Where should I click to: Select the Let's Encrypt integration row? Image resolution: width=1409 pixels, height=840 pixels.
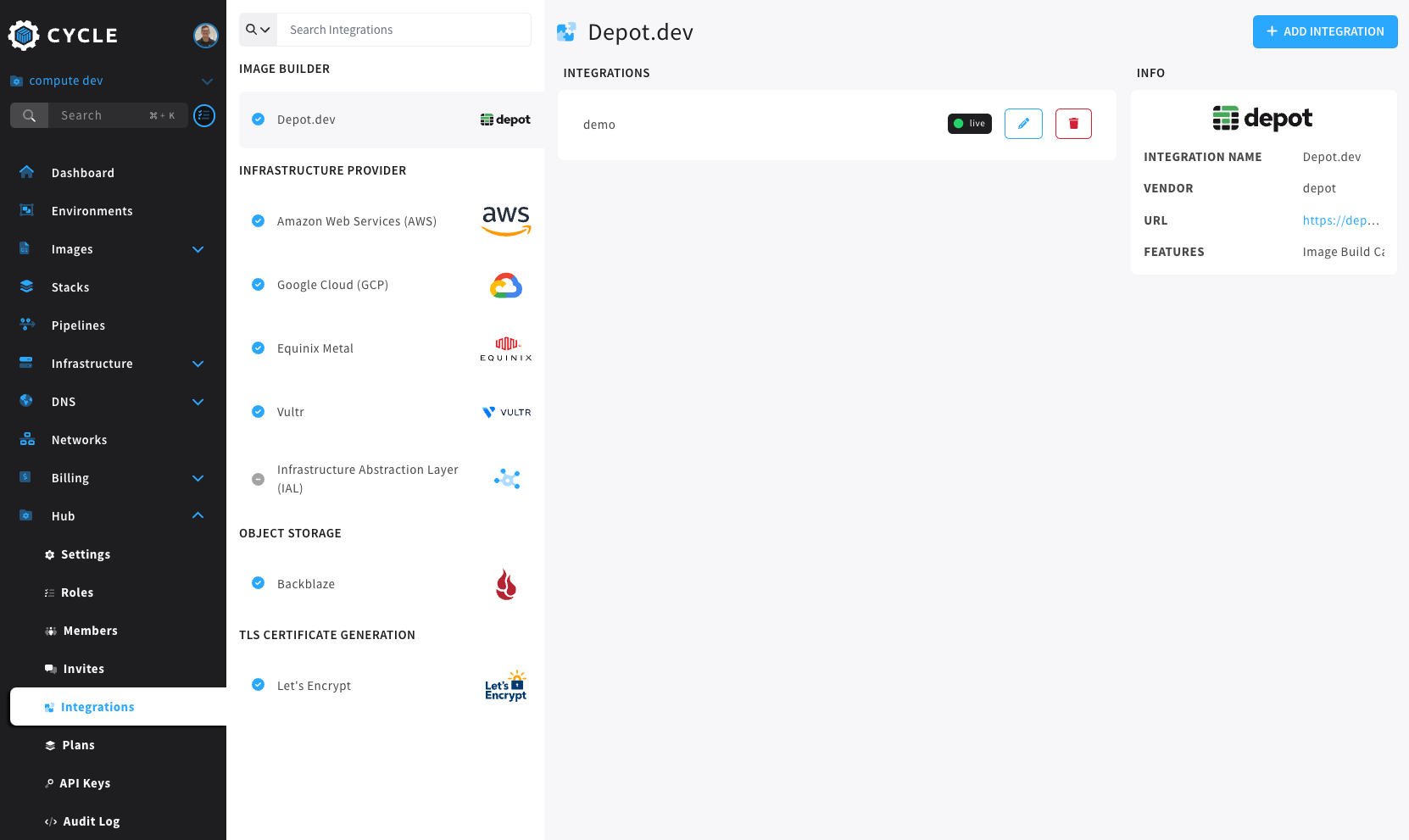[x=392, y=686]
